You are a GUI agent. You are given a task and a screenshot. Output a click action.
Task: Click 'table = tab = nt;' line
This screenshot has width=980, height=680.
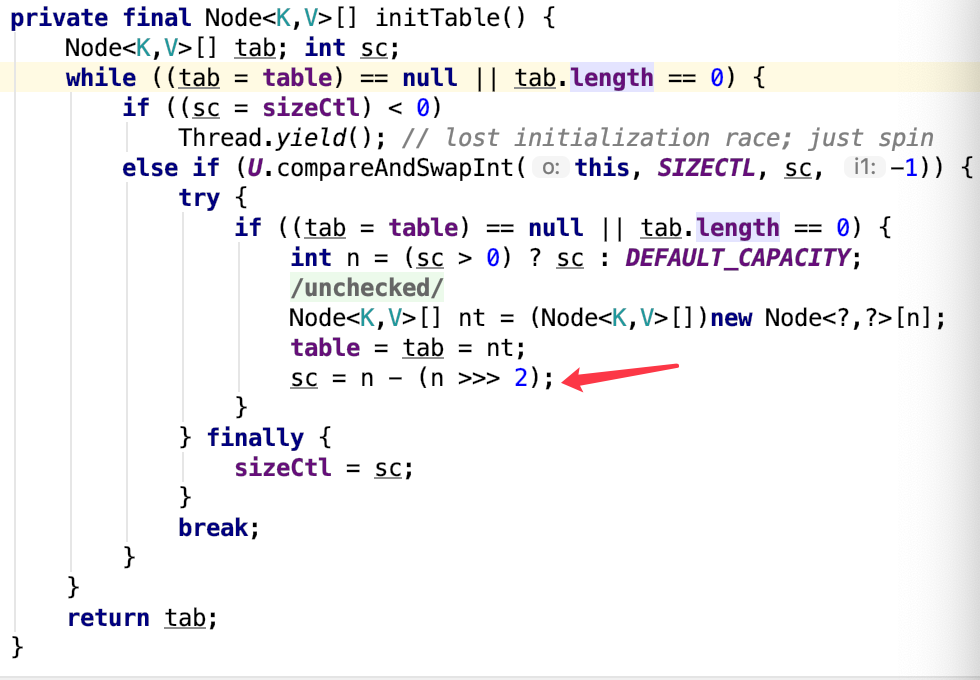pyautogui.click(x=408, y=348)
